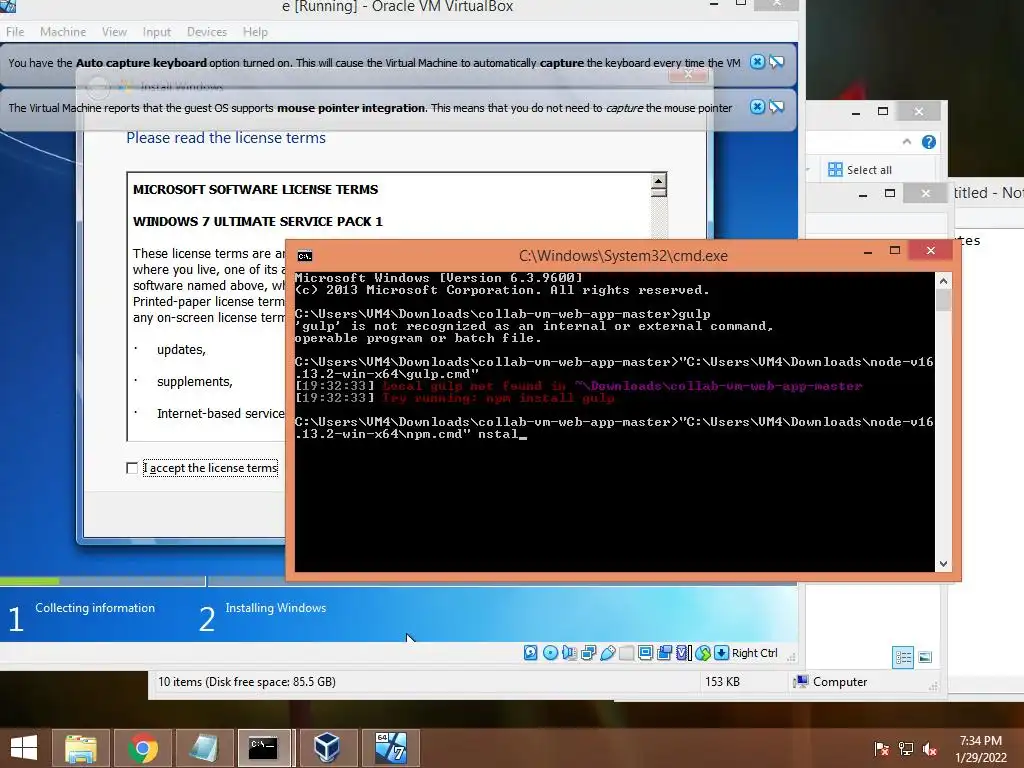Click the Right Ctrl host key label
1024x768 pixels.
point(754,652)
